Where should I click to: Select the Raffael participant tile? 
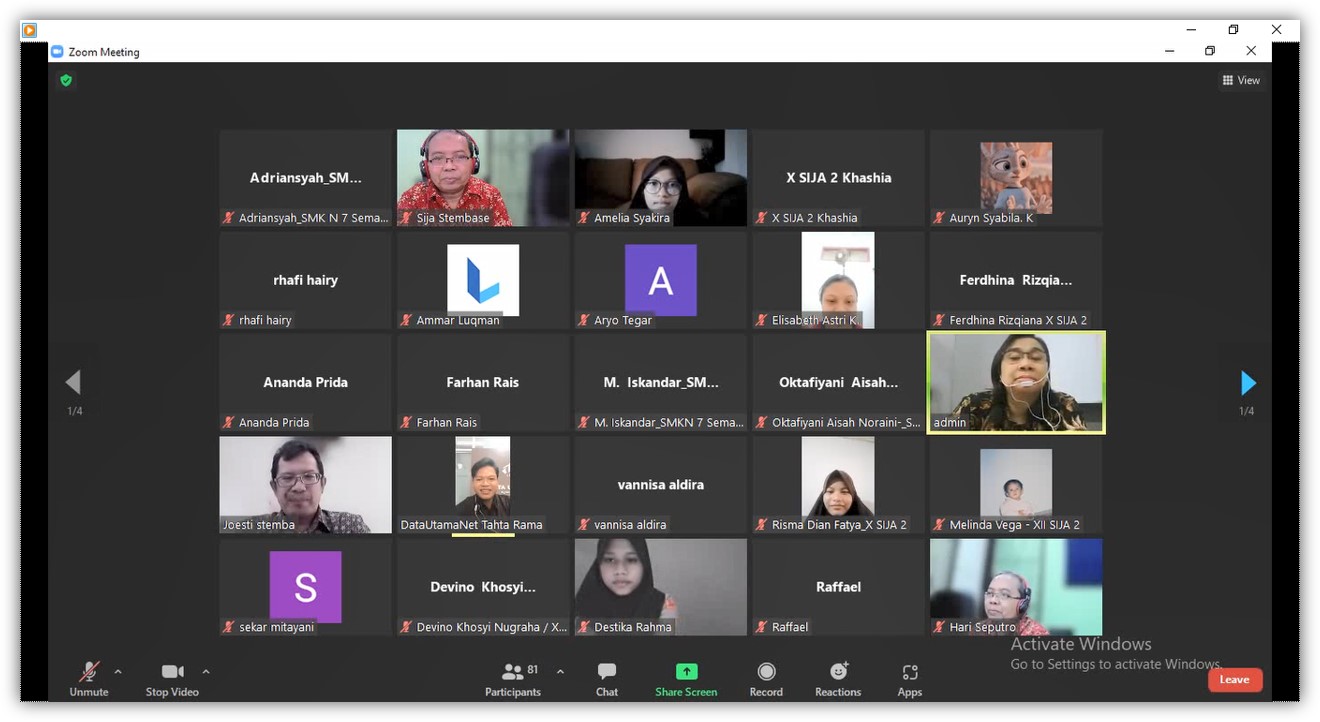(x=838, y=587)
